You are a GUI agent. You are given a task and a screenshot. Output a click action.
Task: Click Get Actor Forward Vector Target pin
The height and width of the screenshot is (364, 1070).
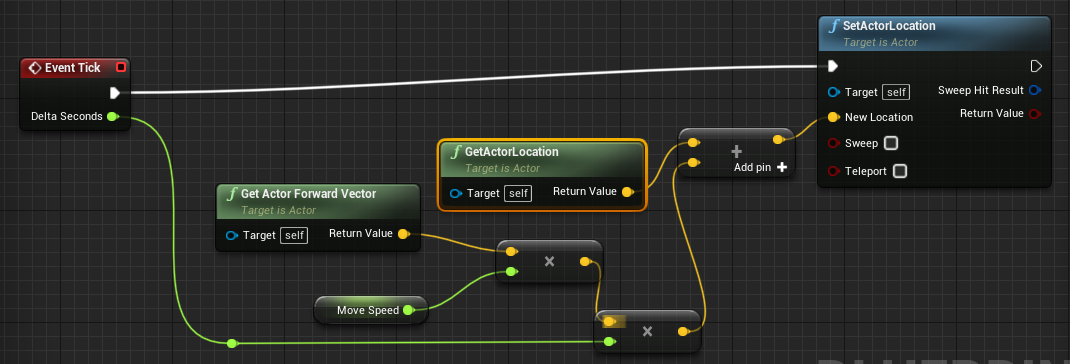[231, 236]
